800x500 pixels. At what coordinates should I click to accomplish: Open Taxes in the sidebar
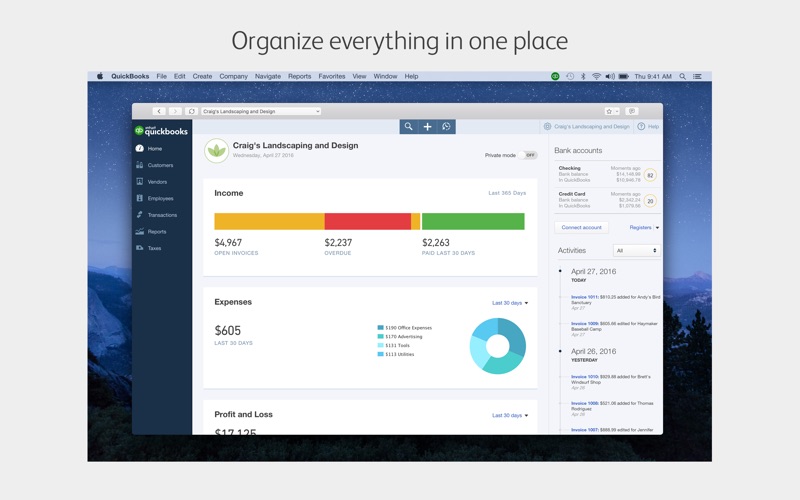tap(148, 248)
